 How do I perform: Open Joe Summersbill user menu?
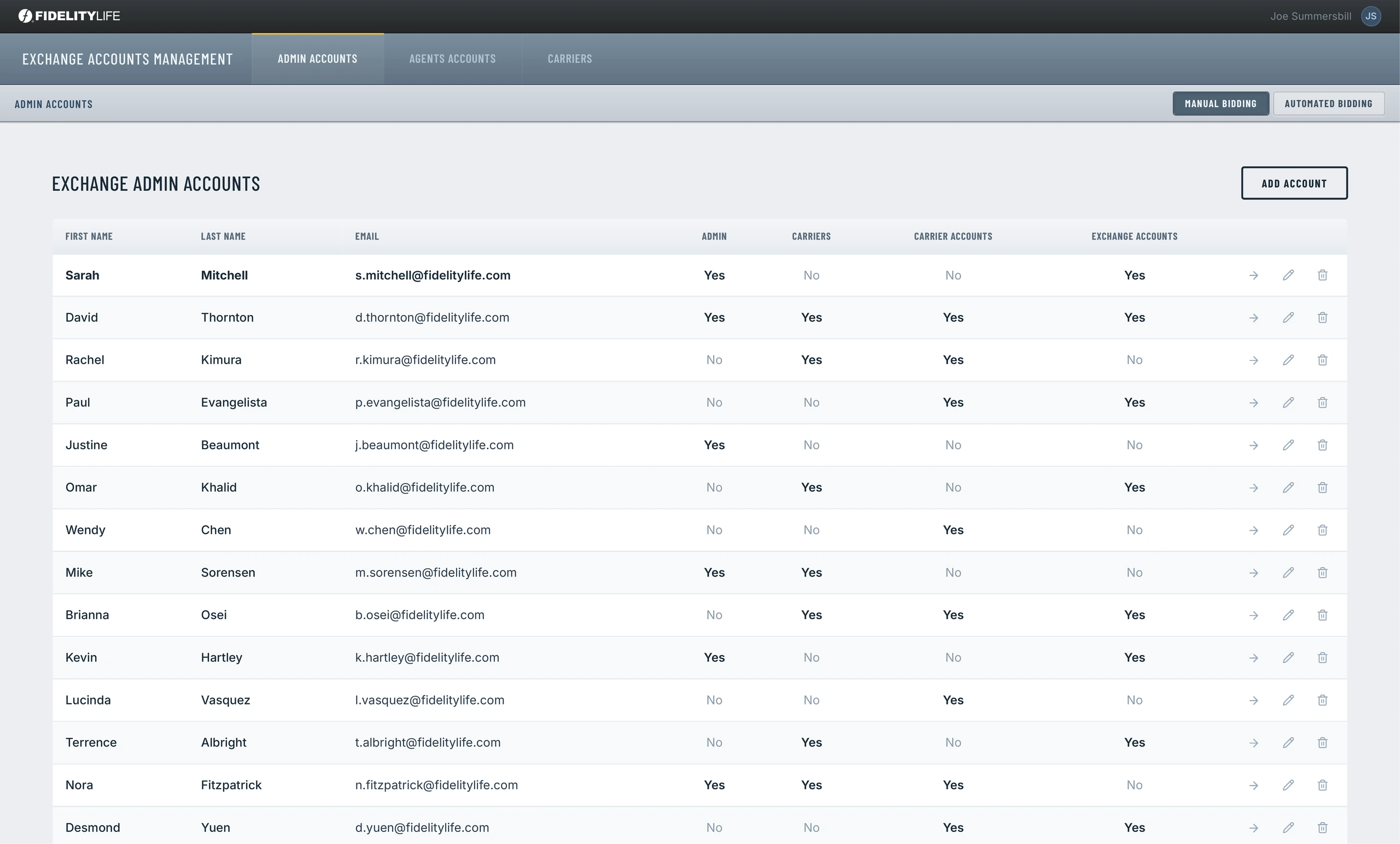point(1310,16)
